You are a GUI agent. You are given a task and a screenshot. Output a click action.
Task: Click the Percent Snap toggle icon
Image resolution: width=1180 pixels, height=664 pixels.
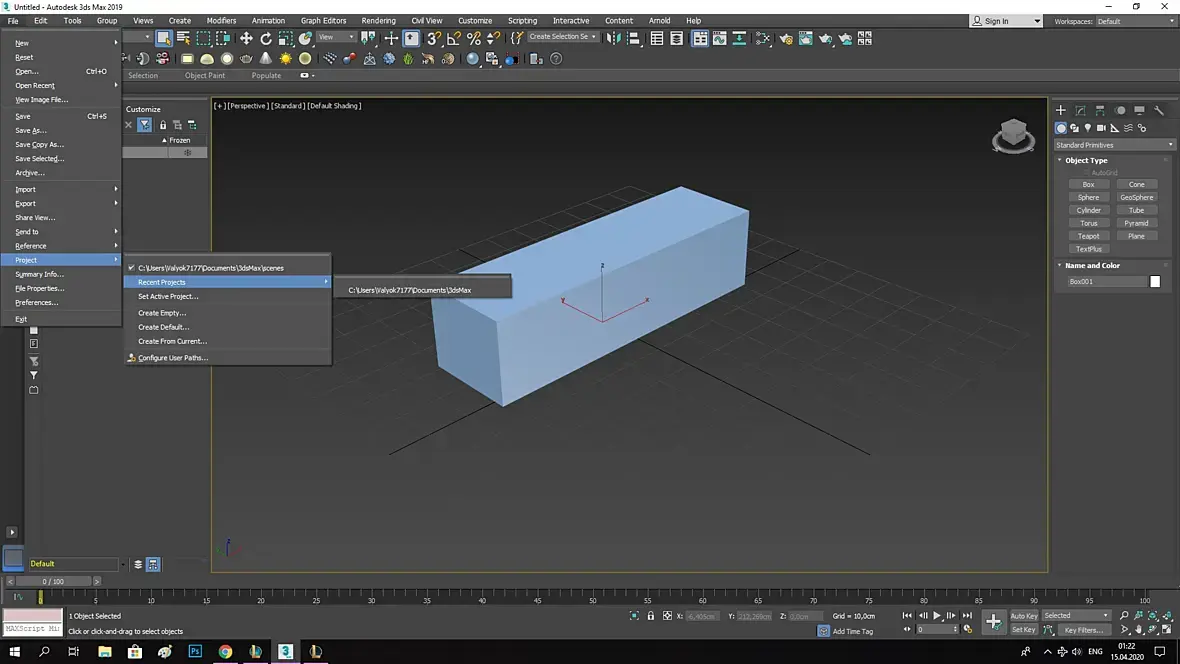coord(474,39)
